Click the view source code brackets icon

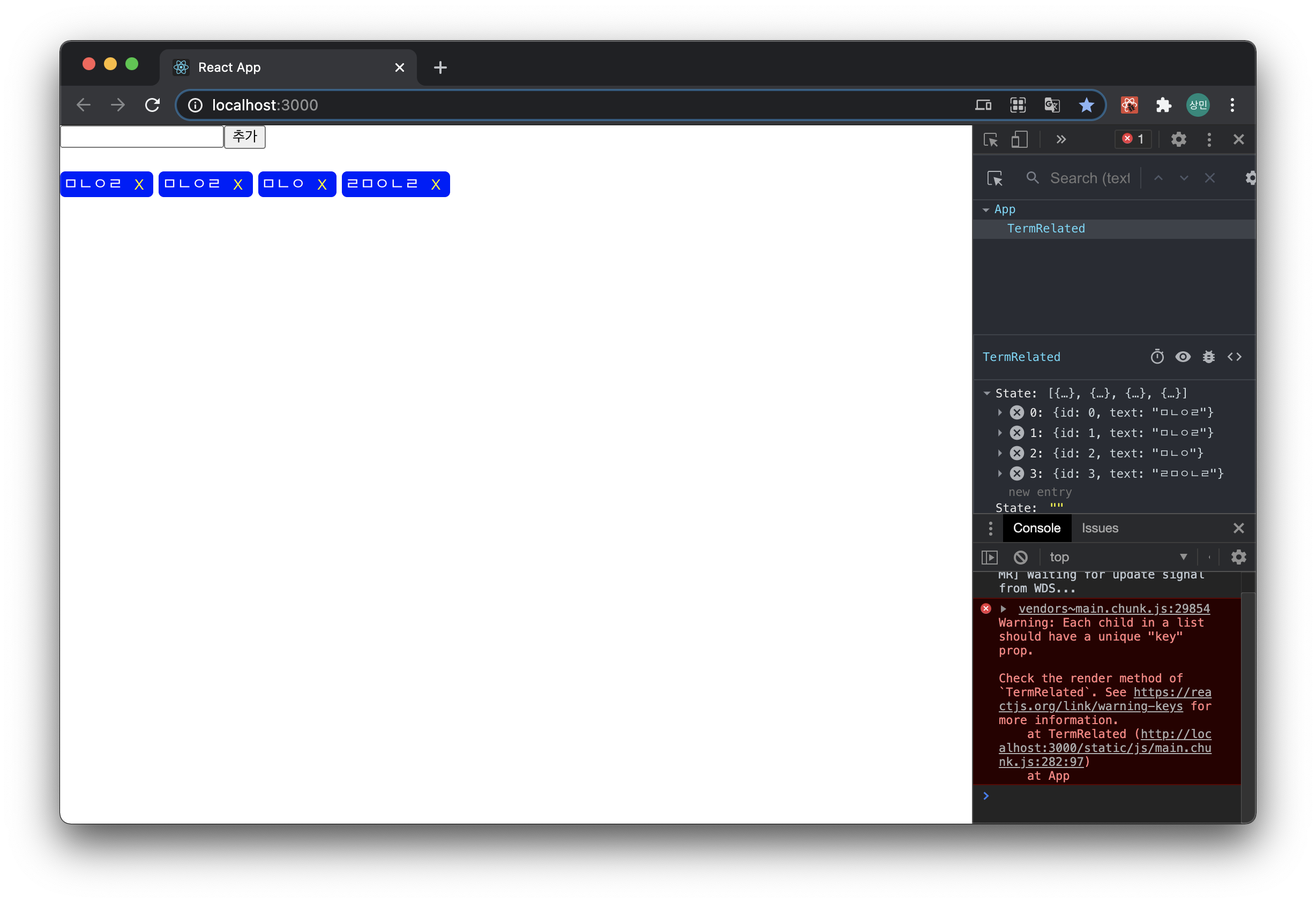1235,357
